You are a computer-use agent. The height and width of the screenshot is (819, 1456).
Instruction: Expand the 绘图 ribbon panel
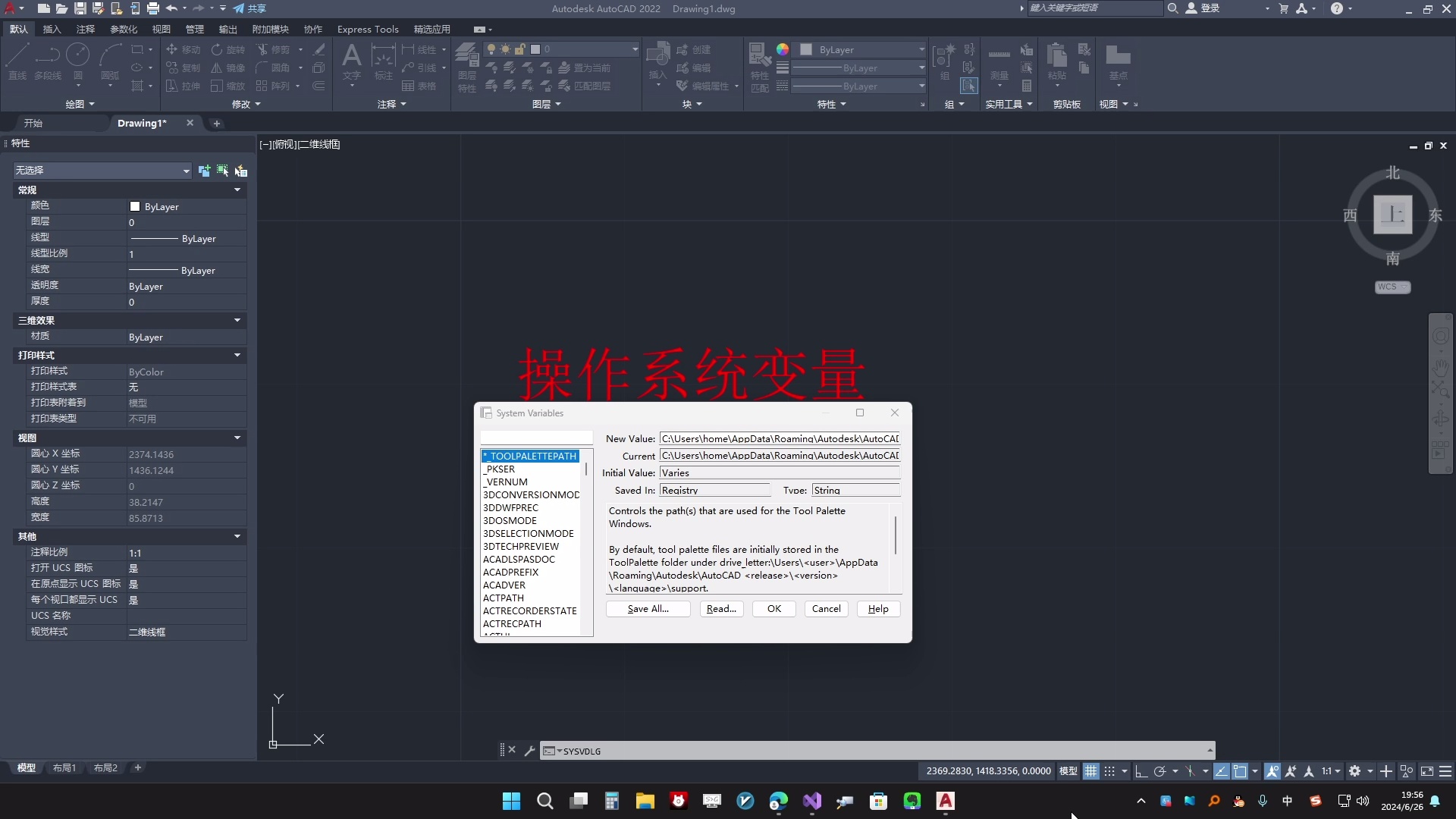(80, 104)
